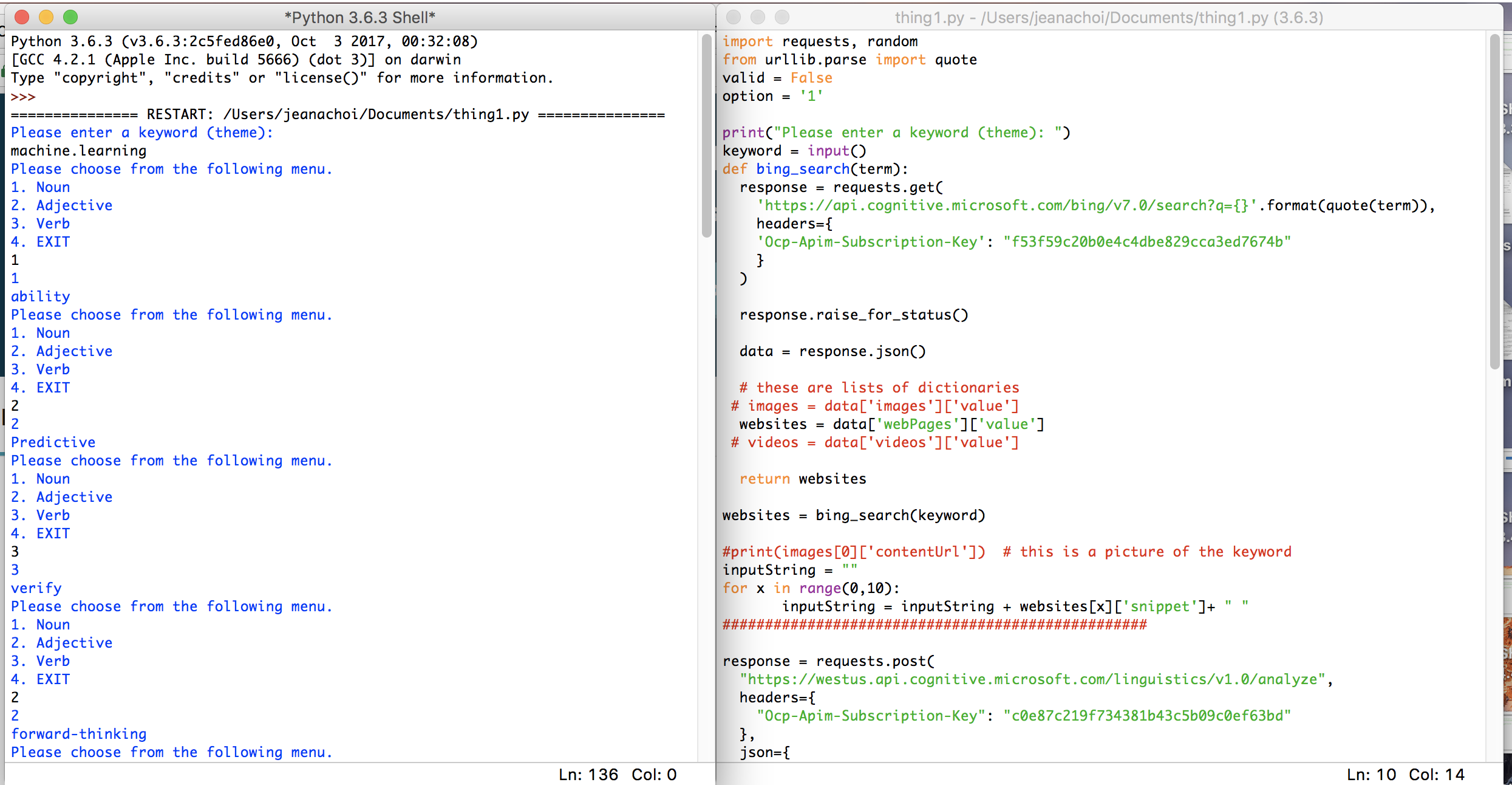Click 'return websites' in the editor
This screenshot has width=1512, height=785.
click(x=802, y=479)
